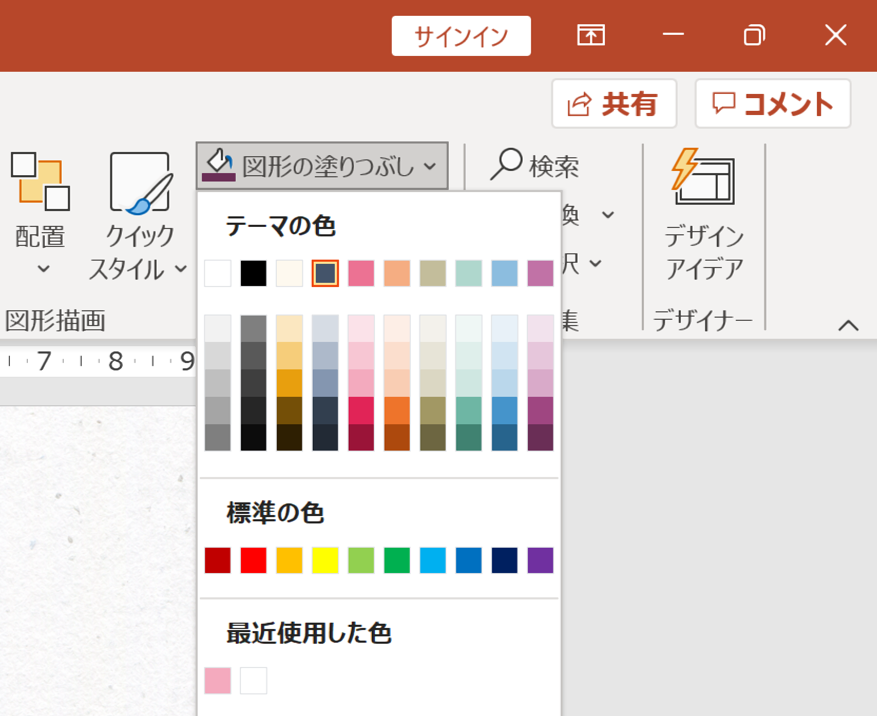877x716 pixels.
Task: Pick blue standard color
Action: pos(468,560)
